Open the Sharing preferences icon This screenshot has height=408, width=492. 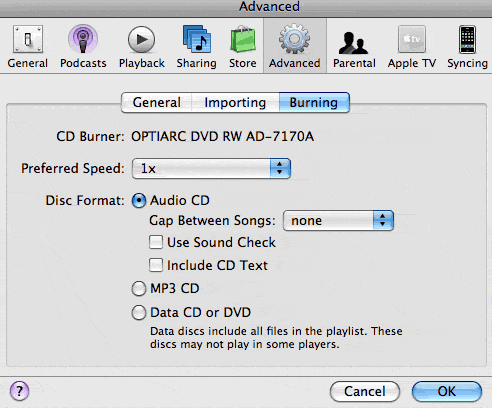(197, 39)
